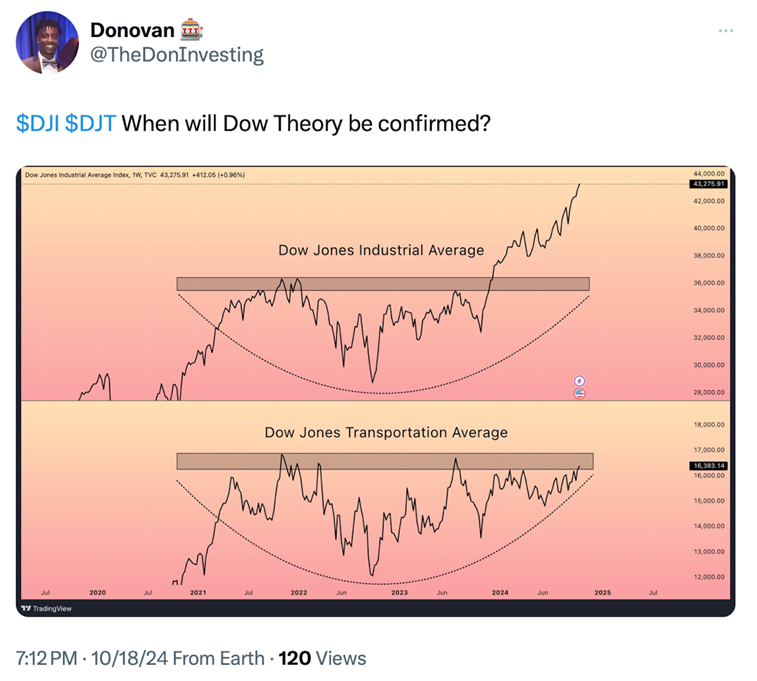
Task: Click the Dow Jones Industrial Average chart title
Action: pos(381,250)
